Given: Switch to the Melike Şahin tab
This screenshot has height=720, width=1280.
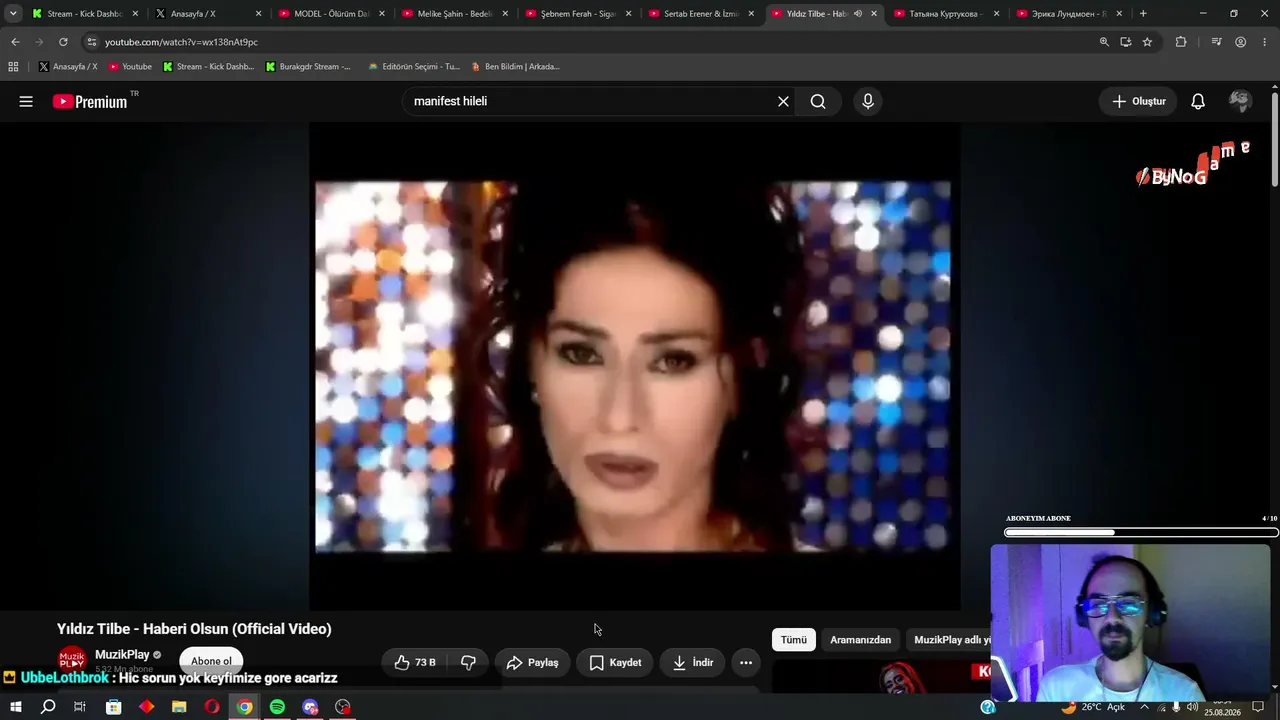Looking at the screenshot, I should tap(455, 14).
